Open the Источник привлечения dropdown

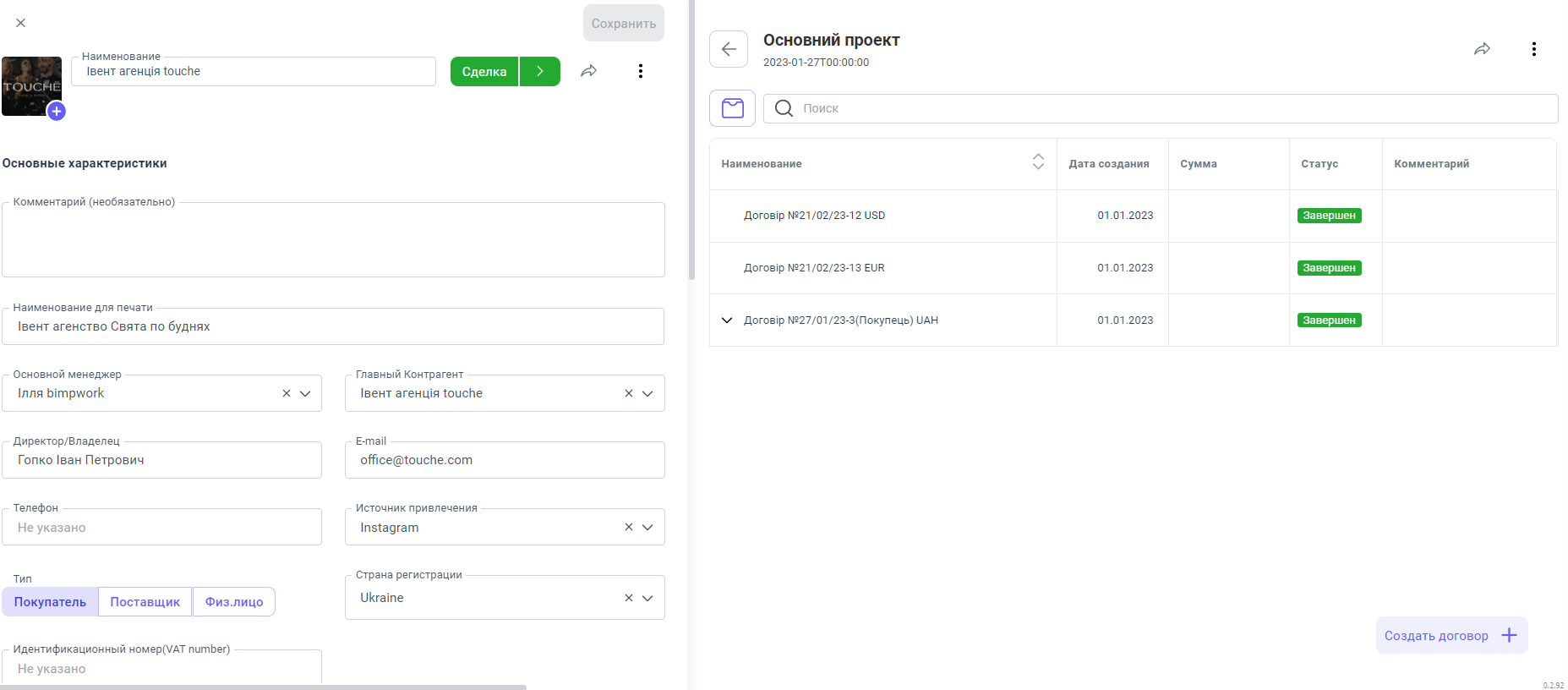[647, 528]
